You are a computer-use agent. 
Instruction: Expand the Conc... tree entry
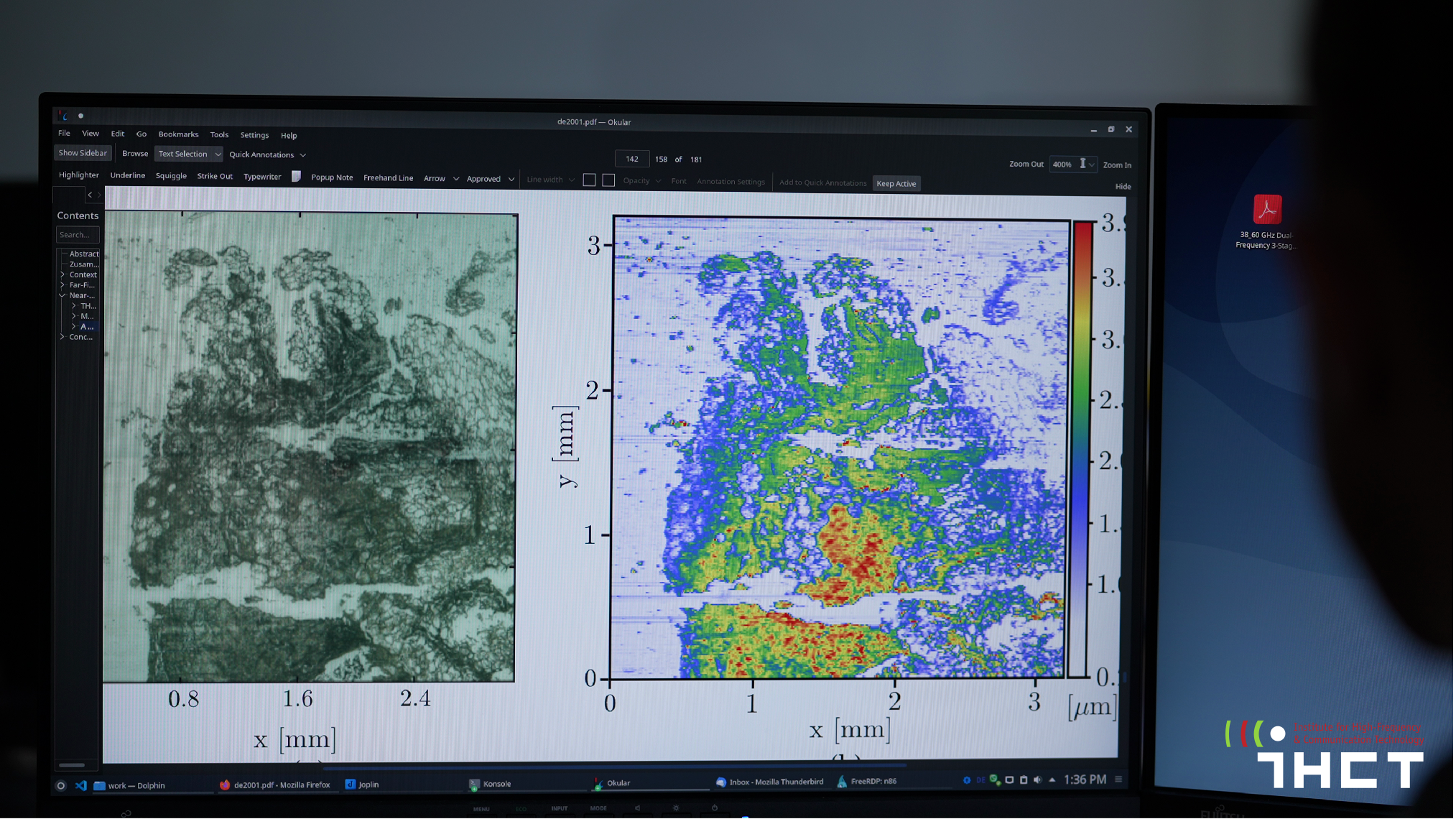(62, 337)
